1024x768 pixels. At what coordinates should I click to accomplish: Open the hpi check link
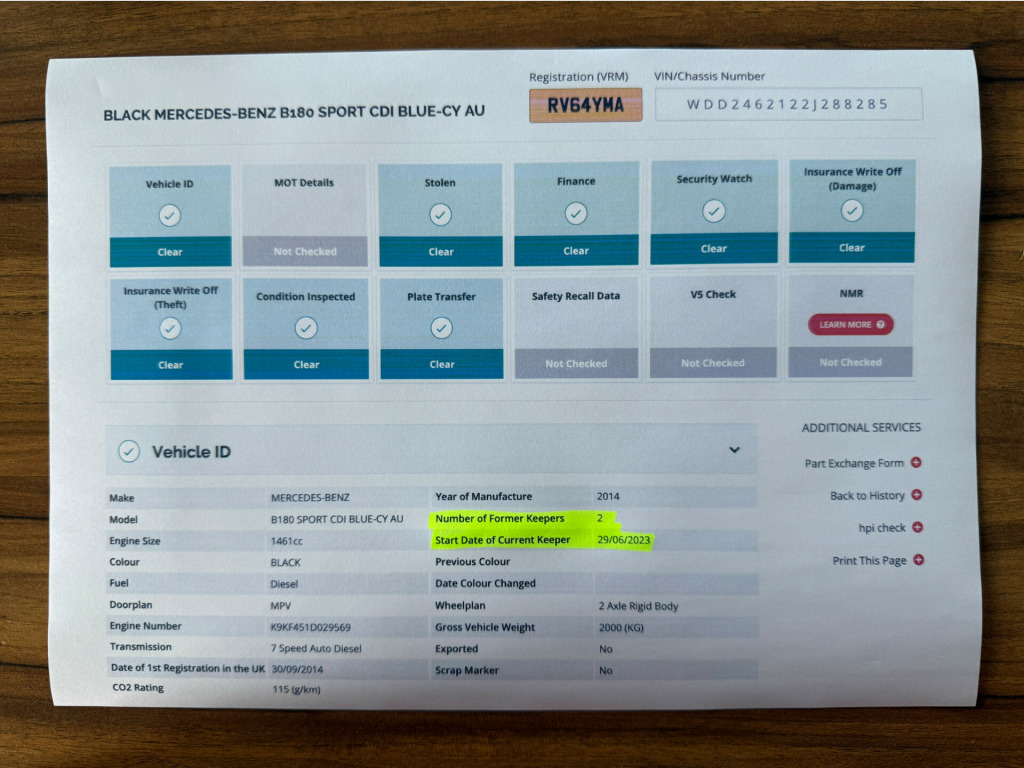882,528
